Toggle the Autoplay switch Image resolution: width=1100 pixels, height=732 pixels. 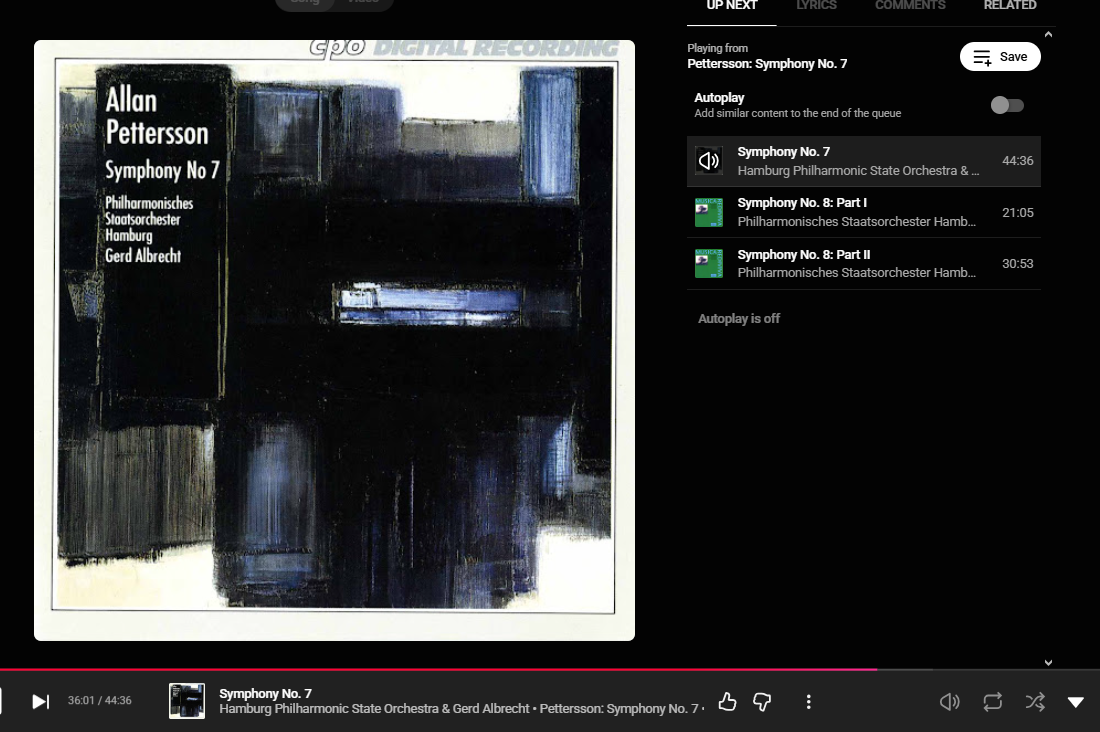[x=1007, y=105]
